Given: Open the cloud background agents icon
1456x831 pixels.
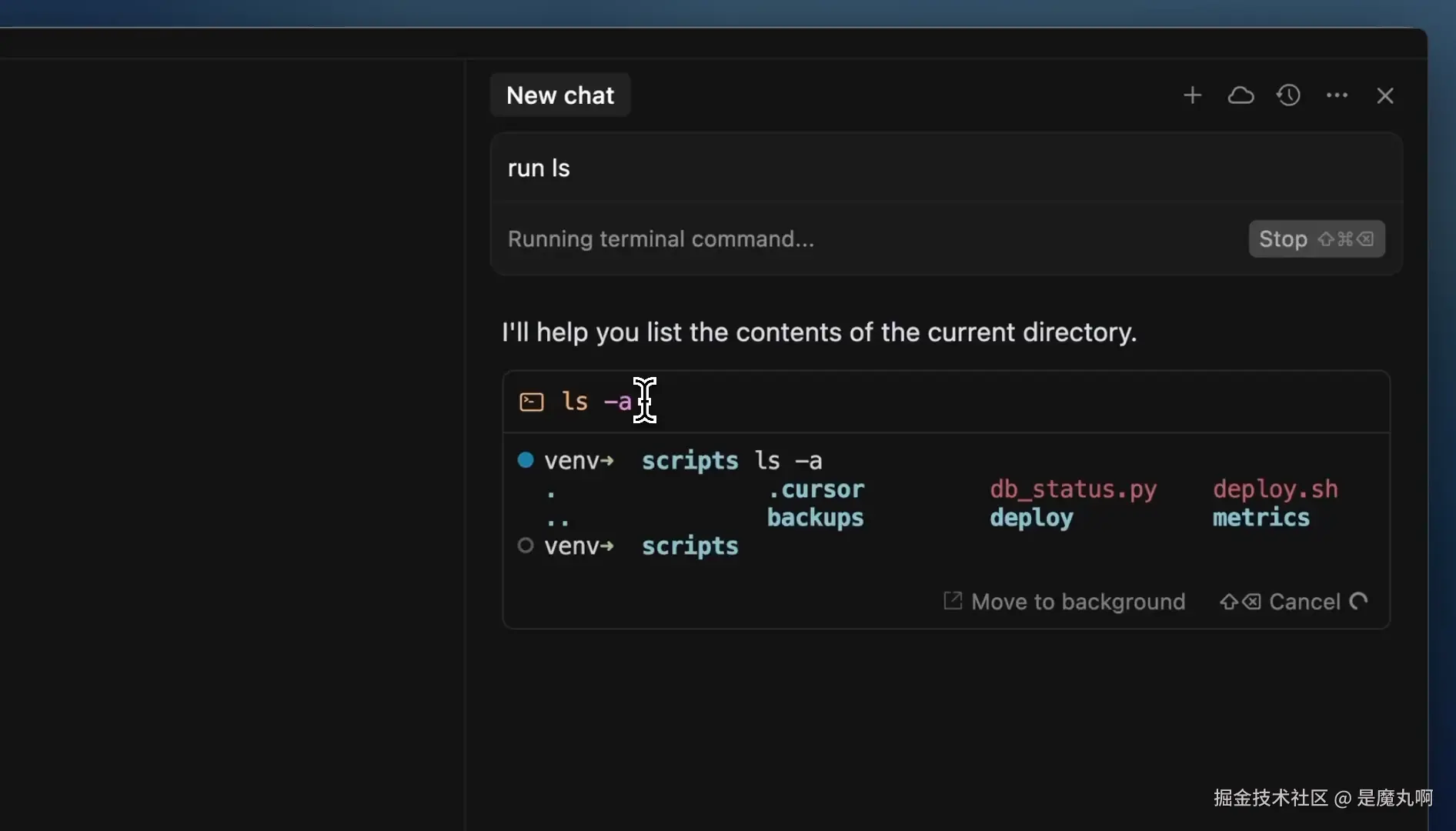Looking at the screenshot, I should click(1241, 95).
